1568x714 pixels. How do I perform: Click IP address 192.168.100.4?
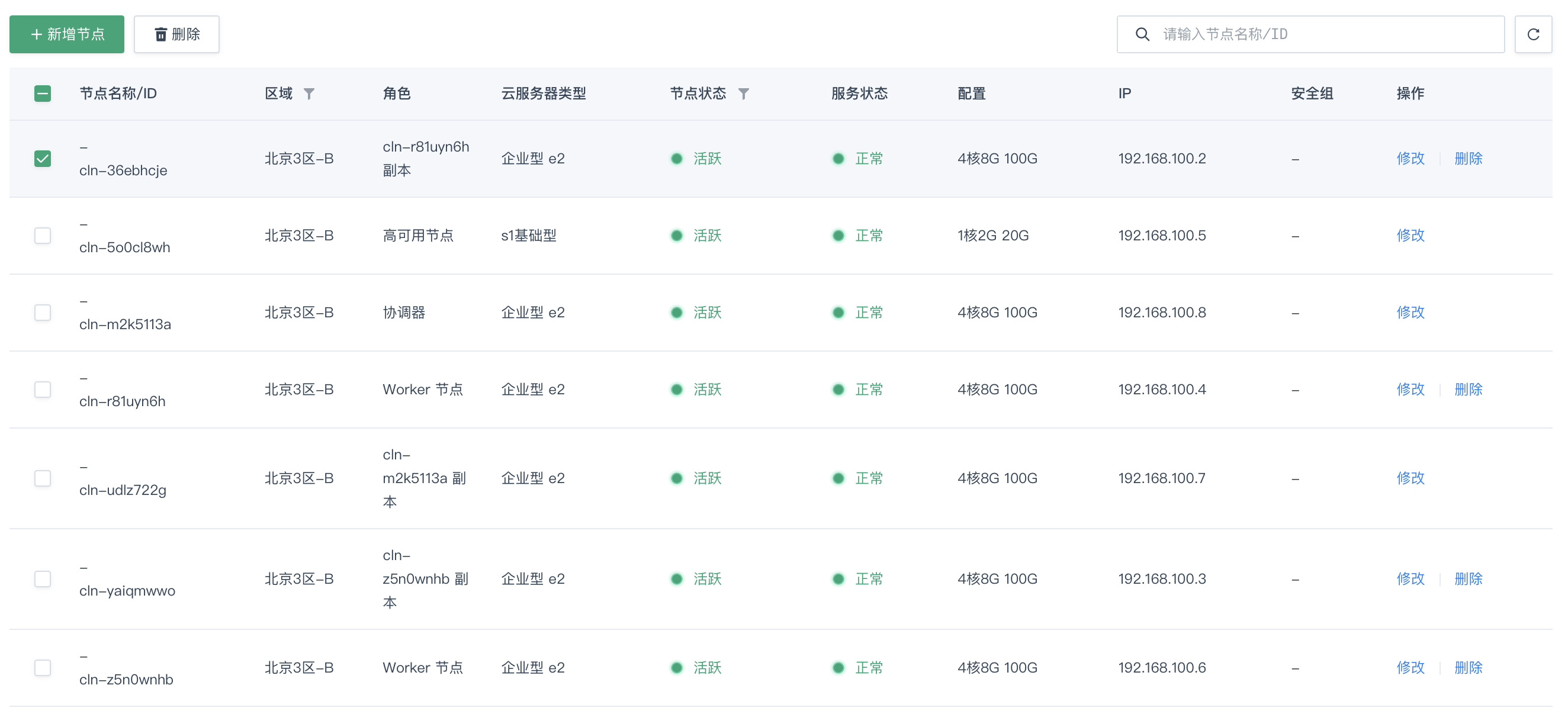[x=1162, y=390]
